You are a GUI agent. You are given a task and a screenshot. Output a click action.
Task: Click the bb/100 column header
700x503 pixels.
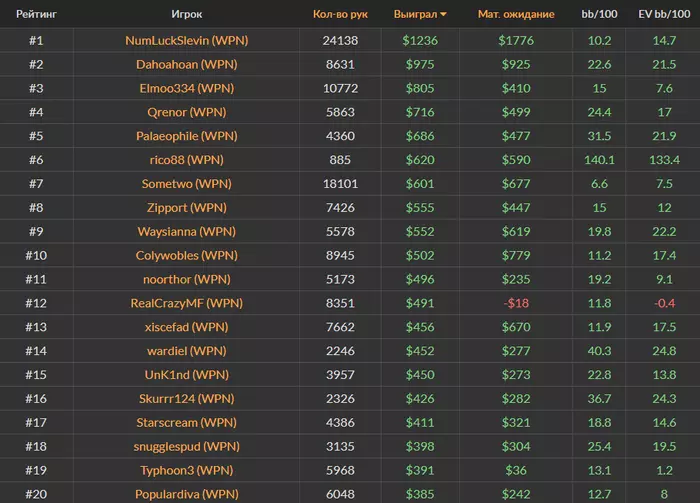click(x=599, y=14)
